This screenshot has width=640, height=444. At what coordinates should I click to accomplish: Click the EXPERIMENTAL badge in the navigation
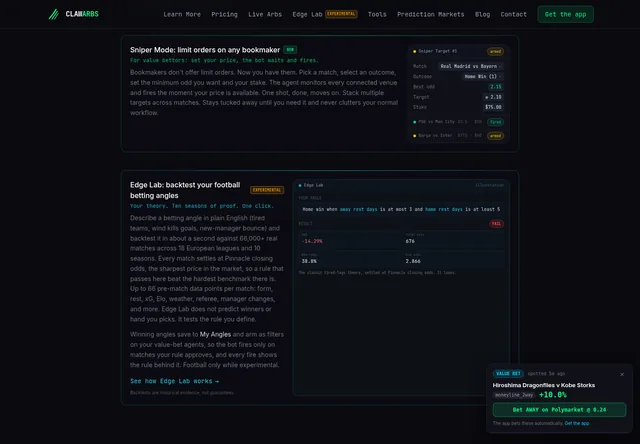click(x=341, y=14)
